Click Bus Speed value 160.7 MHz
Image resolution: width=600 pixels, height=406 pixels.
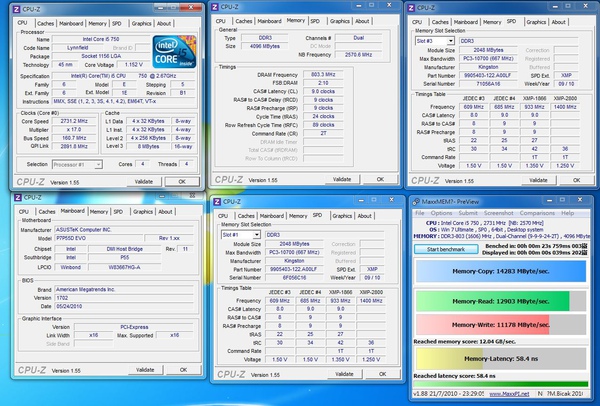click(74, 138)
